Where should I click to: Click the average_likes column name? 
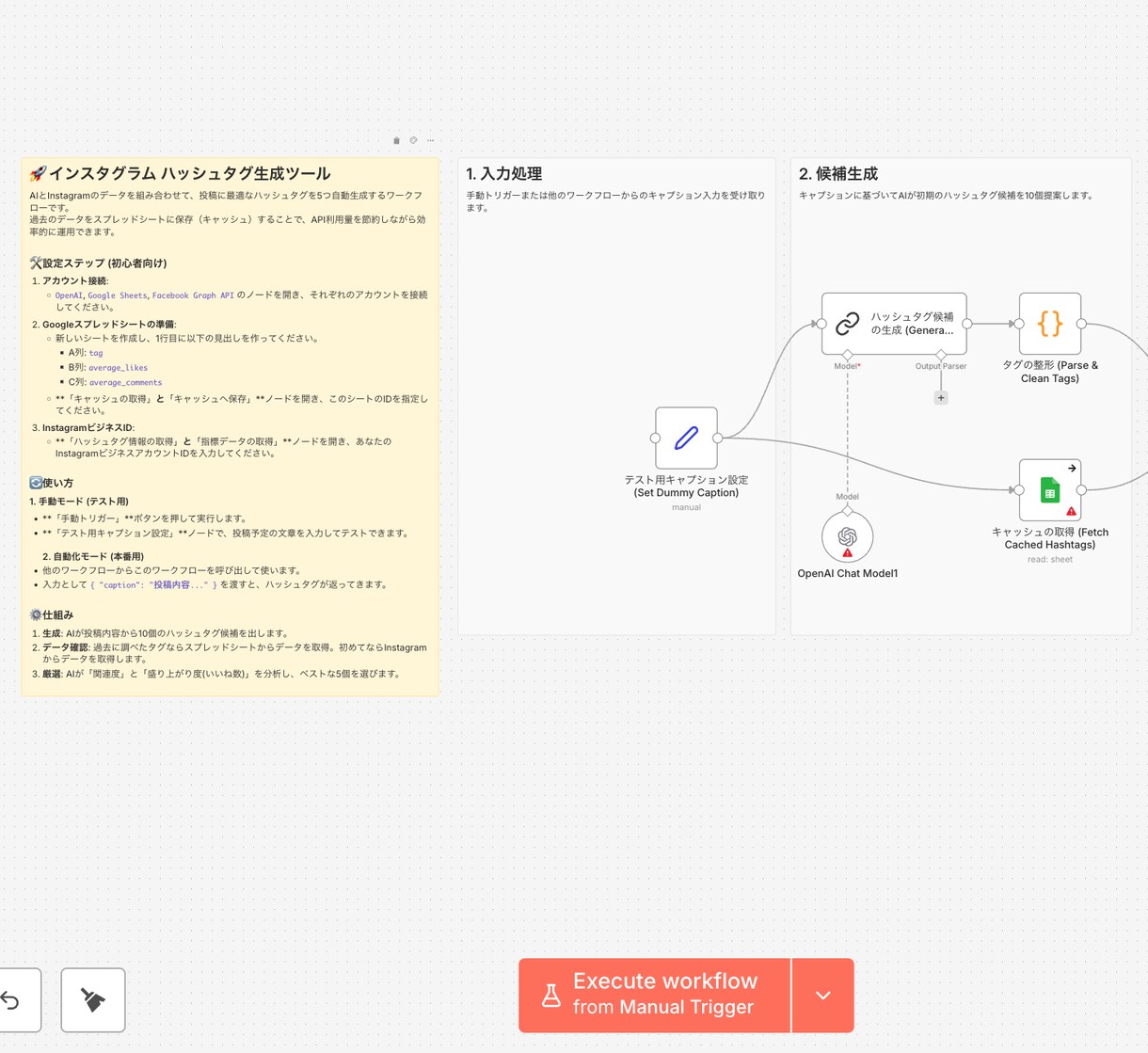point(119,368)
